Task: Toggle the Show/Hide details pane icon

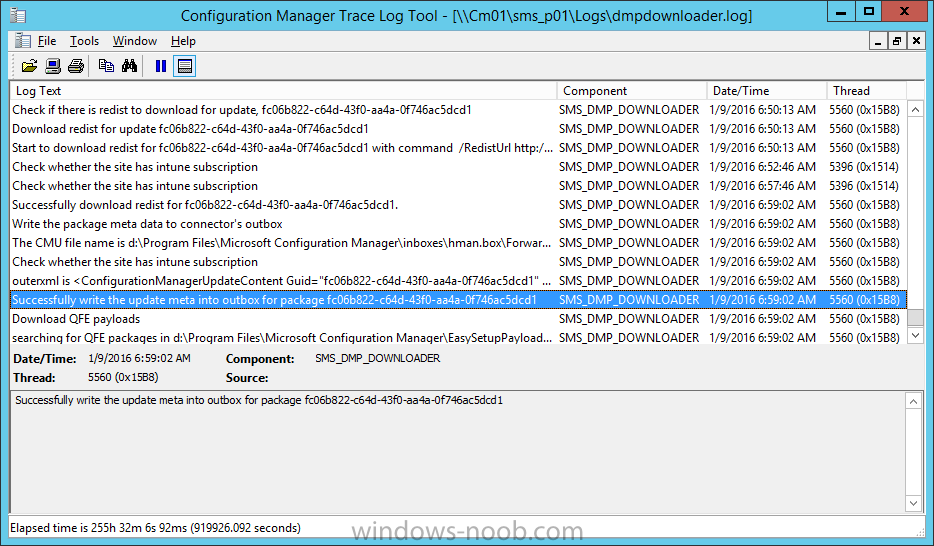Action: 185,66
